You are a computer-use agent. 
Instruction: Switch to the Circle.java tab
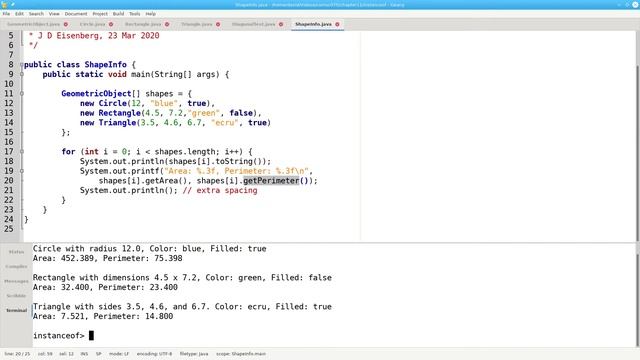pyautogui.click(x=93, y=24)
